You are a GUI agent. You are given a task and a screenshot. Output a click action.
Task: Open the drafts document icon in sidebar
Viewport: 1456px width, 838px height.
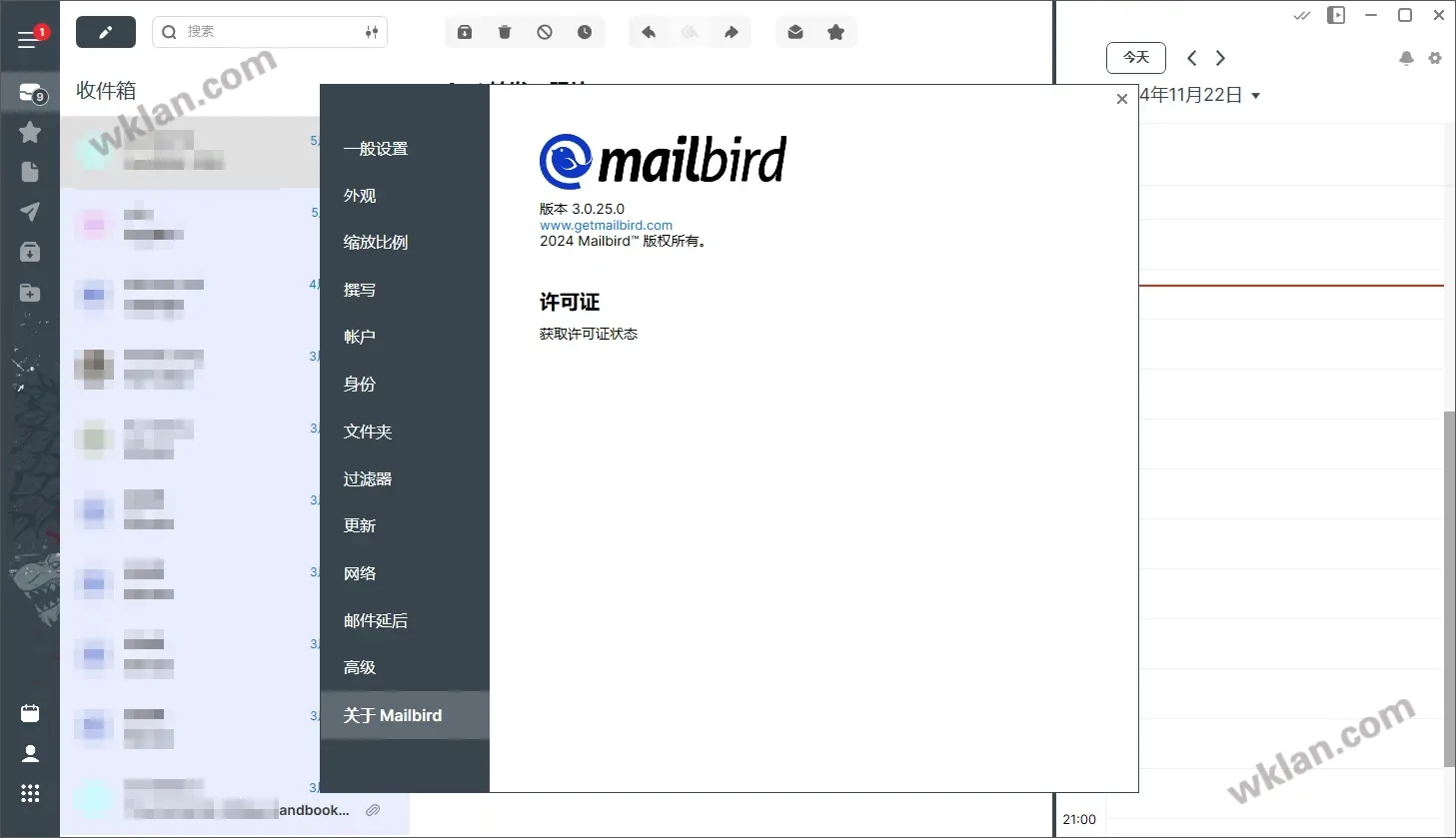point(30,172)
